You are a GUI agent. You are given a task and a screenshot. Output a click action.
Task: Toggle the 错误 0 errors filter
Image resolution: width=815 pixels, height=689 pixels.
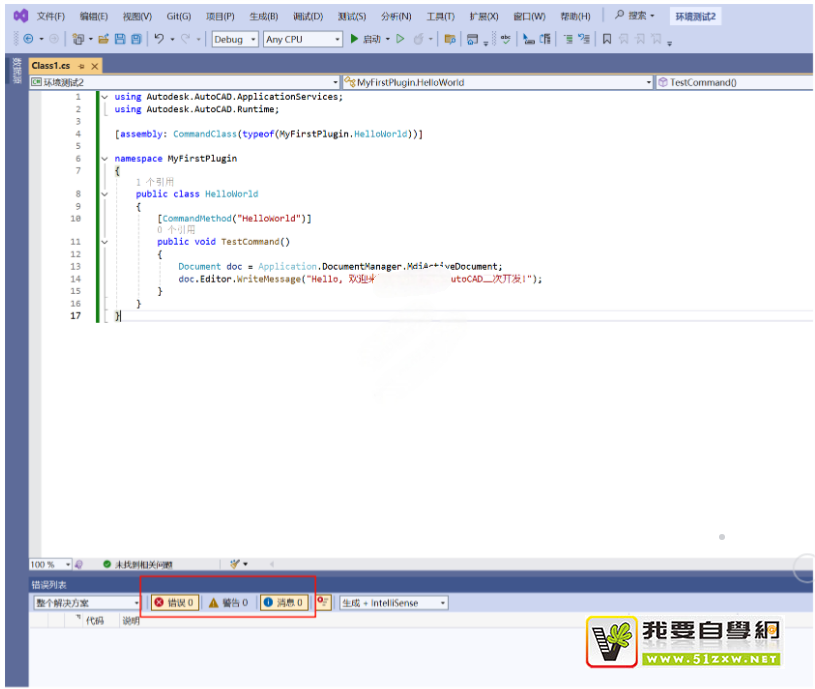174,603
